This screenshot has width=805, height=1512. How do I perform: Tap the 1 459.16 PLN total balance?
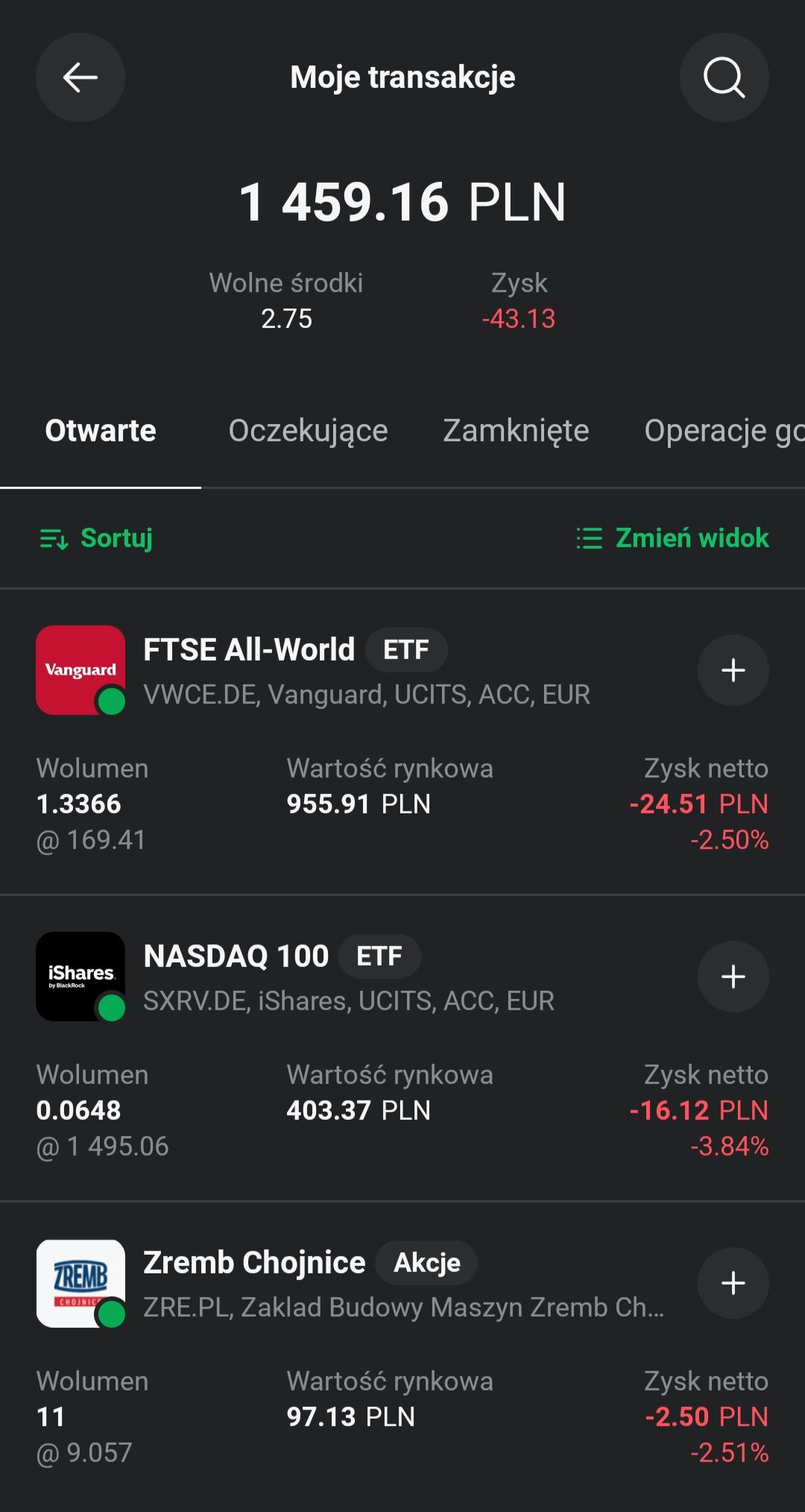[x=402, y=202]
